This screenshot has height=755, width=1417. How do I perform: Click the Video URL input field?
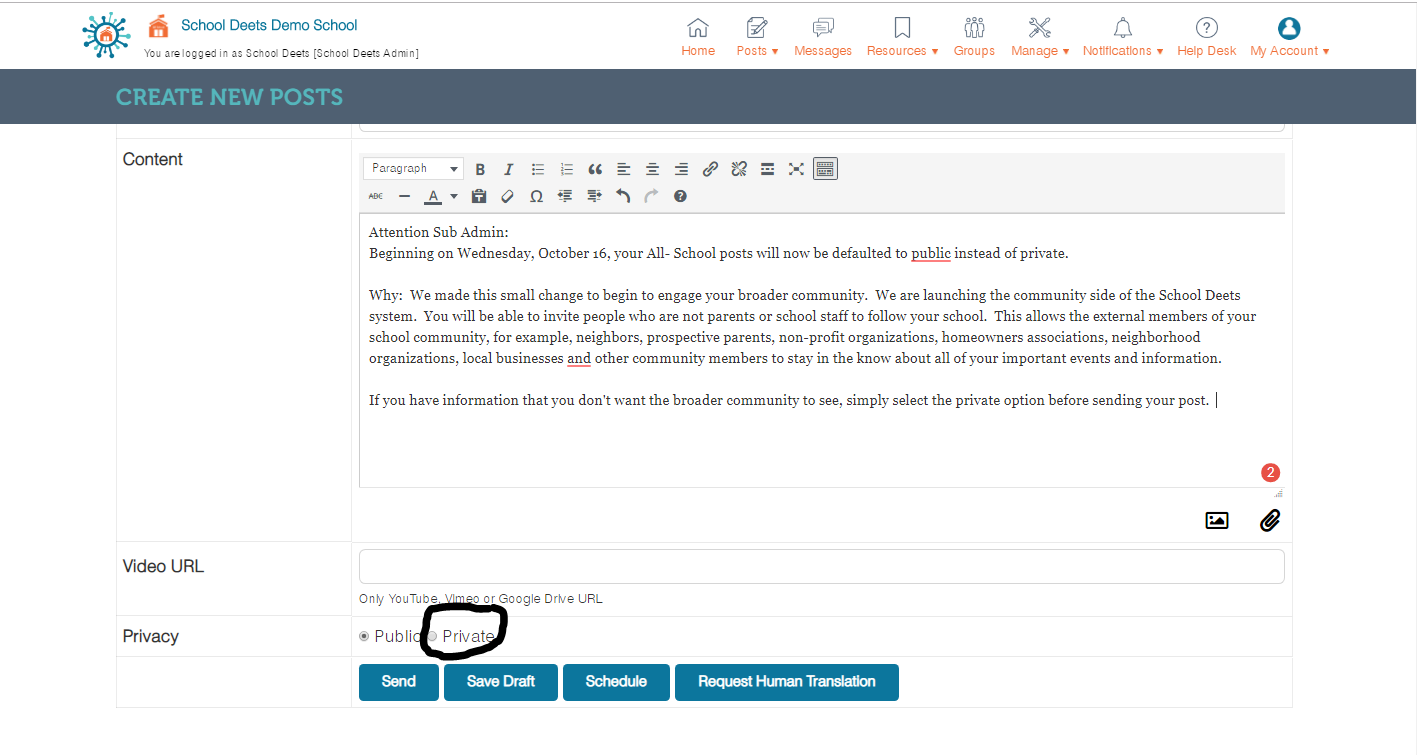(822, 566)
